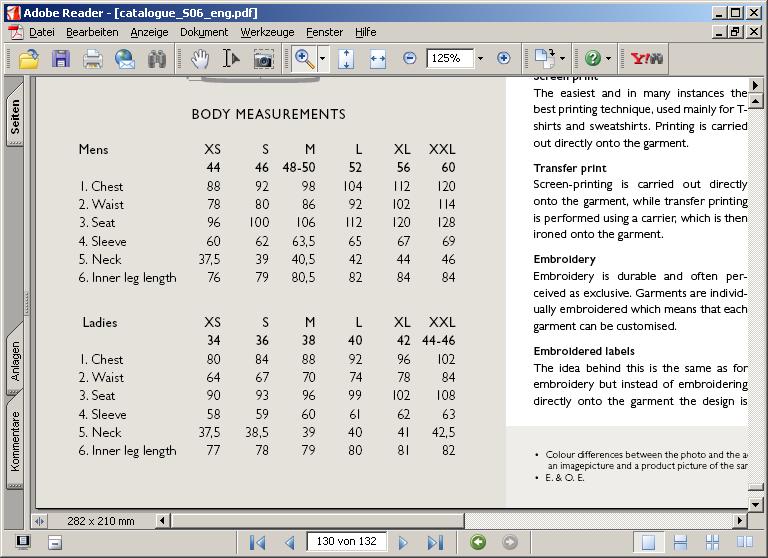Increase zoom with the plus button
768x558 pixels.
(x=504, y=58)
